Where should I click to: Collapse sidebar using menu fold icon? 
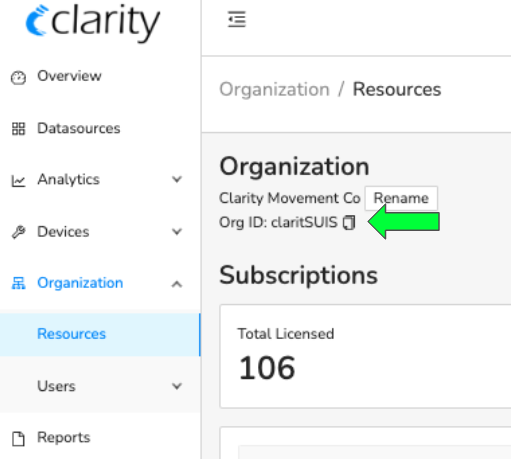(x=237, y=19)
